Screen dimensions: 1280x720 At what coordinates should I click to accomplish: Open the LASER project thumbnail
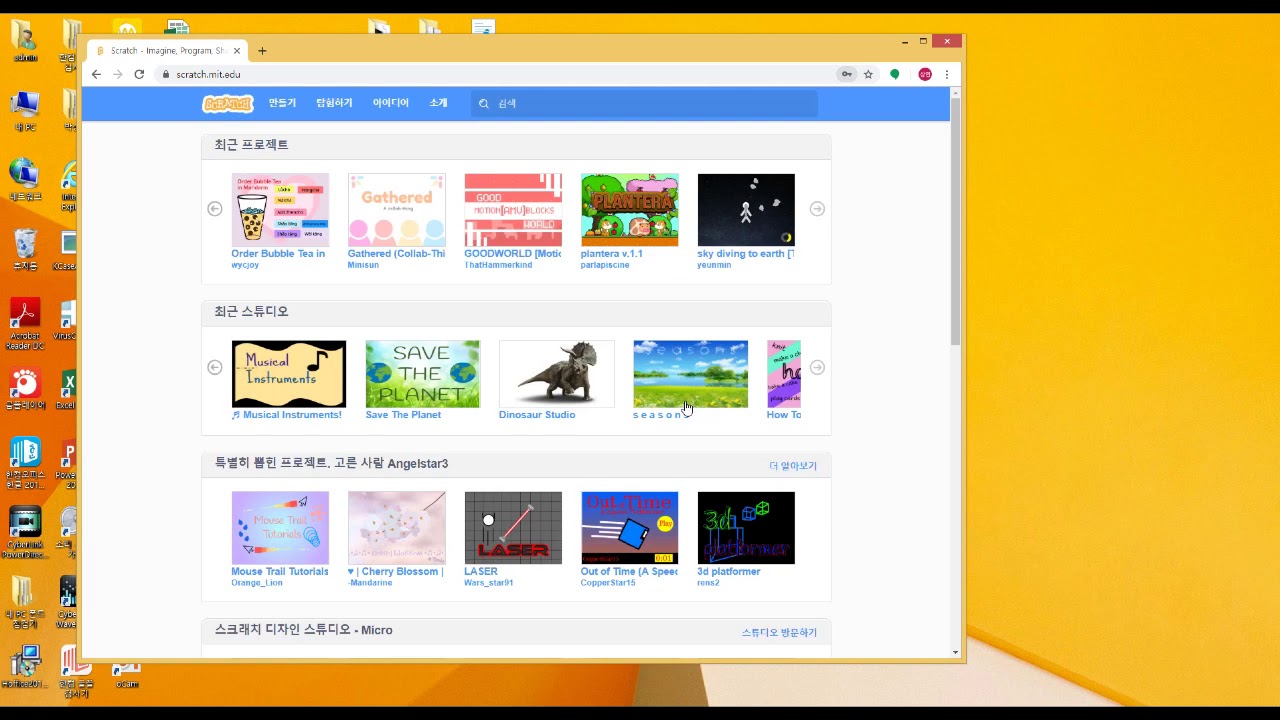[x=513, y=528]
